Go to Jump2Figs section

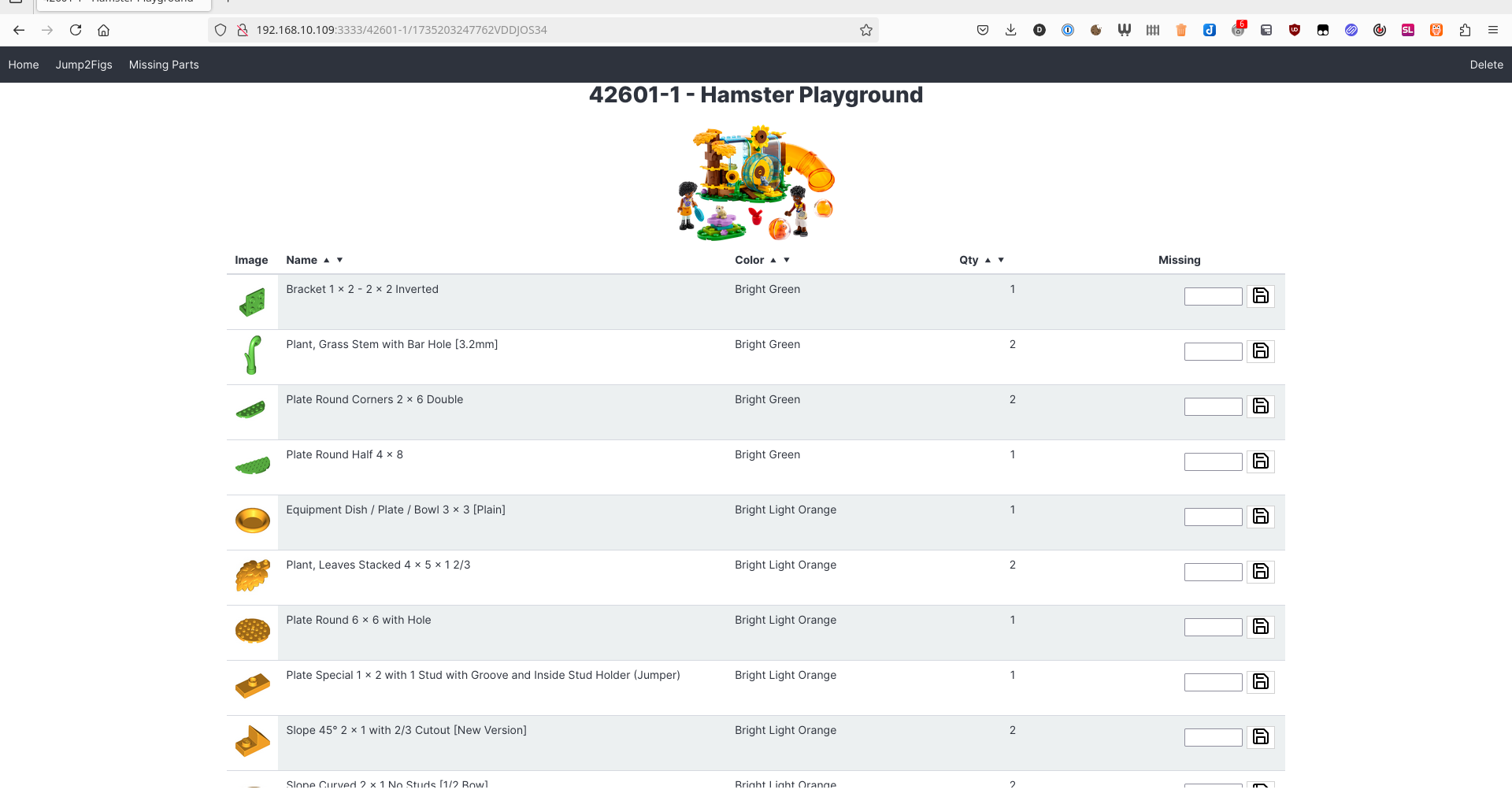83,65
